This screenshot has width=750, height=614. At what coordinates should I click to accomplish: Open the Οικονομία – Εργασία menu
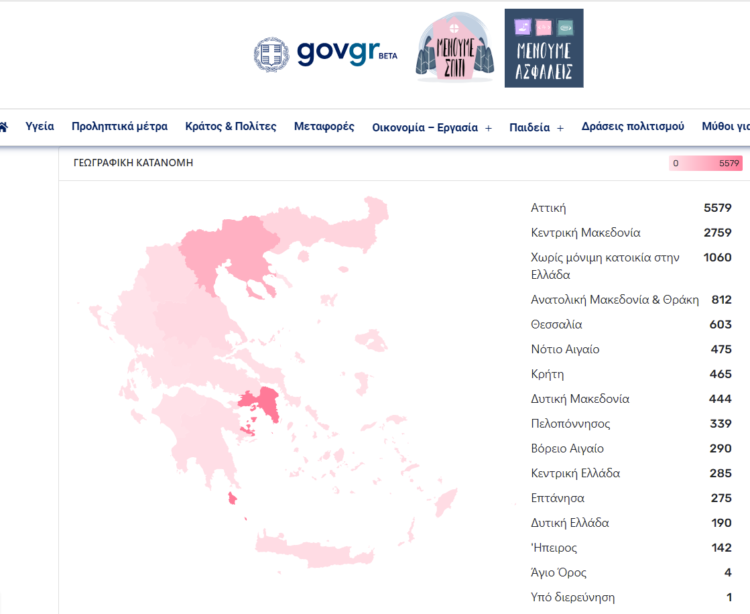point(425,127)
